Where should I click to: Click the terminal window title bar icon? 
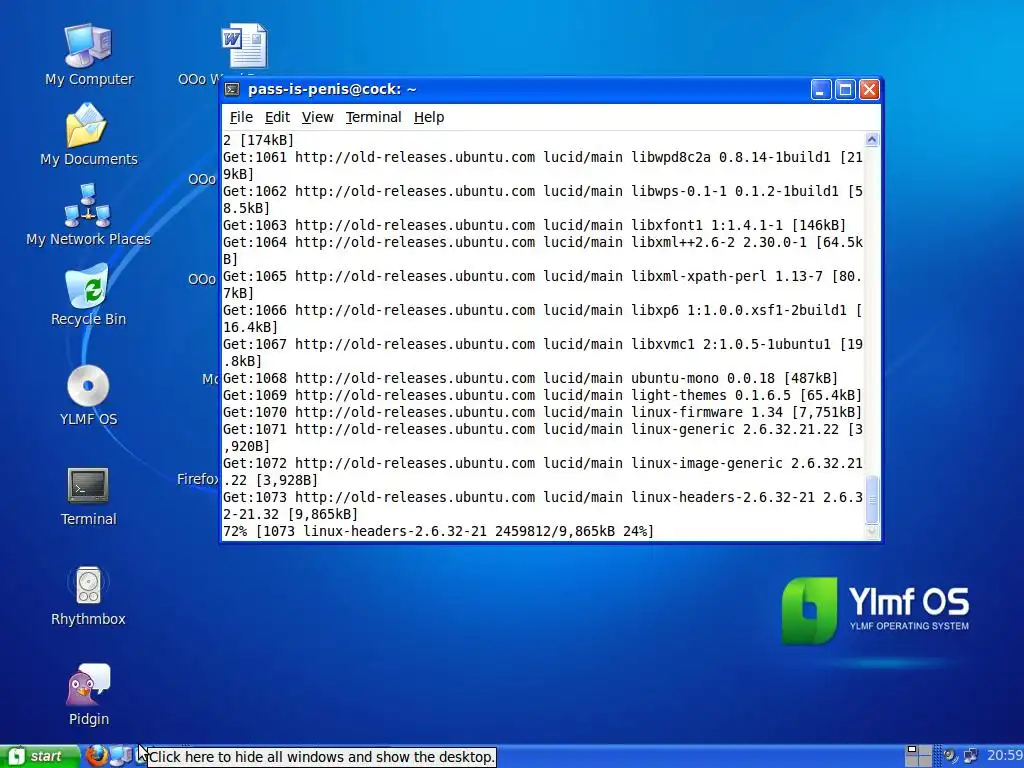pyautogui.click(x=232, y=89)
